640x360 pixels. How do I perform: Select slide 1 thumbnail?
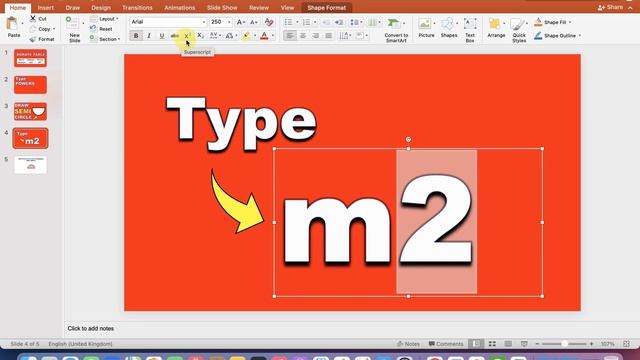coord(30,58)
